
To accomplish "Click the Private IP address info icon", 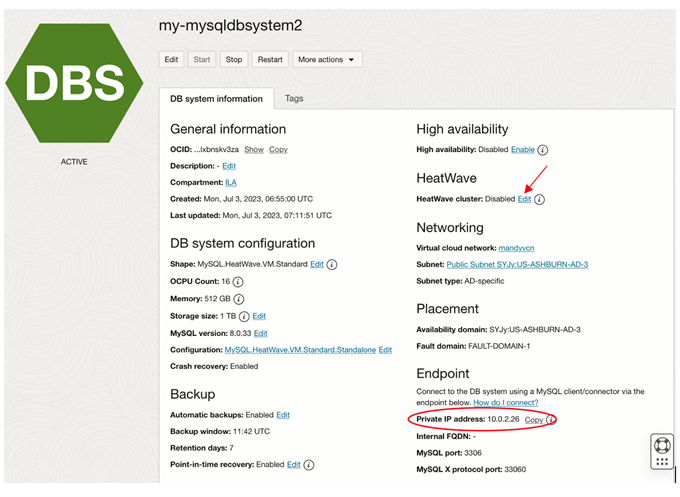I will [x=551, y=420].
